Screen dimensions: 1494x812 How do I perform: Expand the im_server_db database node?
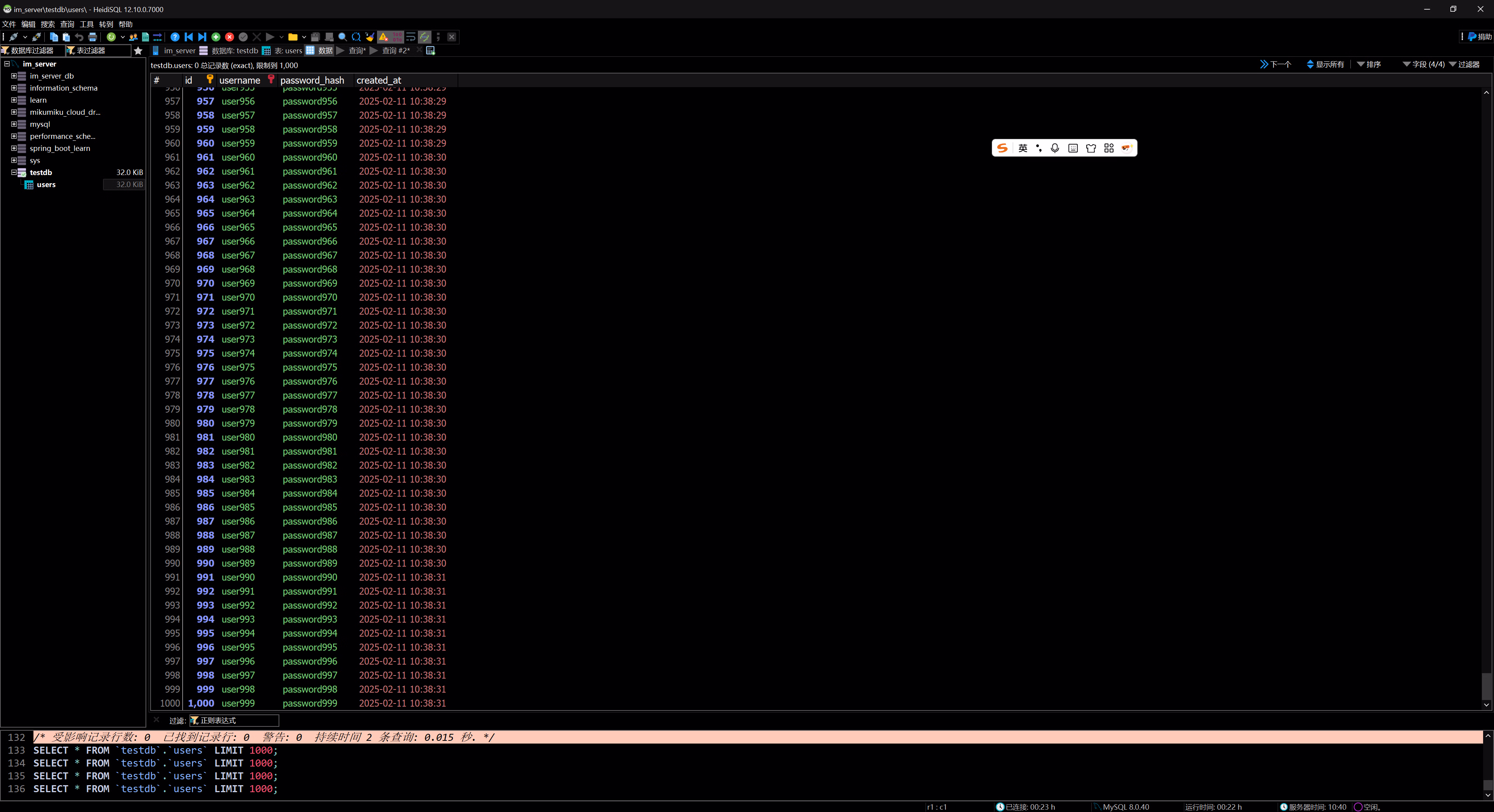click(x=14, y=76)
